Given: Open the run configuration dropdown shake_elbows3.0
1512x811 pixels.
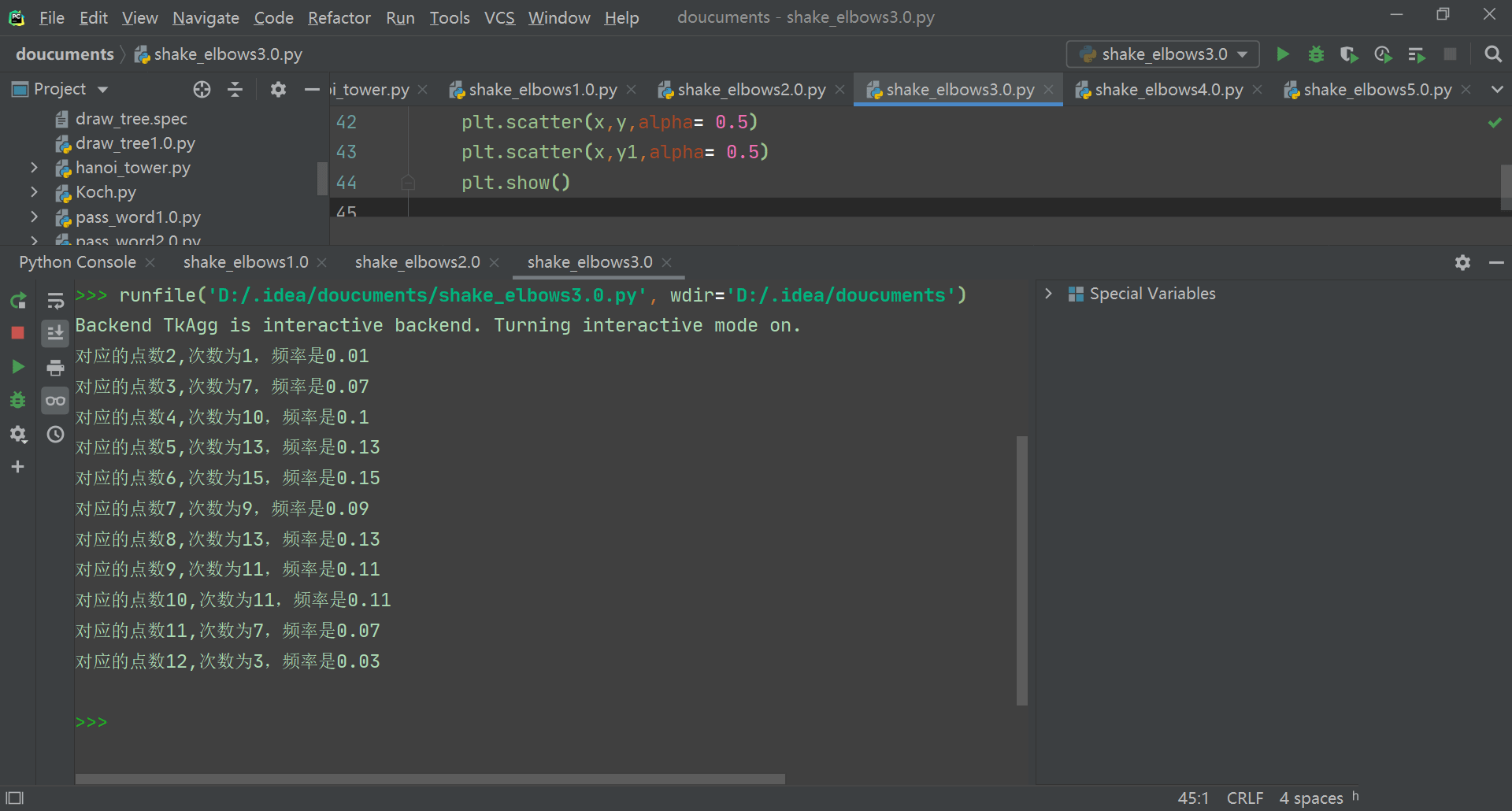Looking at the screenshot, I should click(x=1162, y=54).
